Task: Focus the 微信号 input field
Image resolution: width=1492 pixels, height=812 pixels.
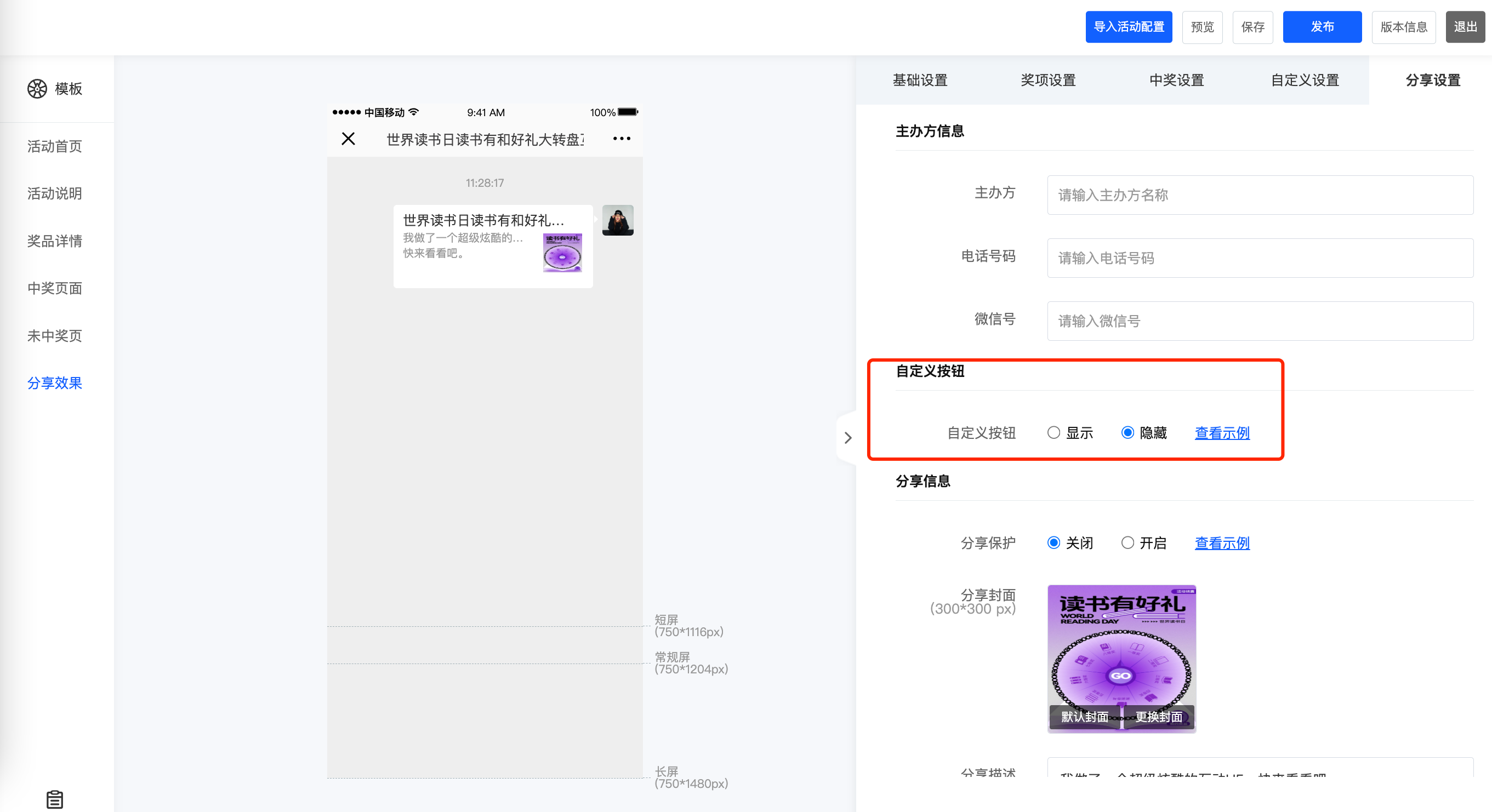Action: (x=1260, y=321)
